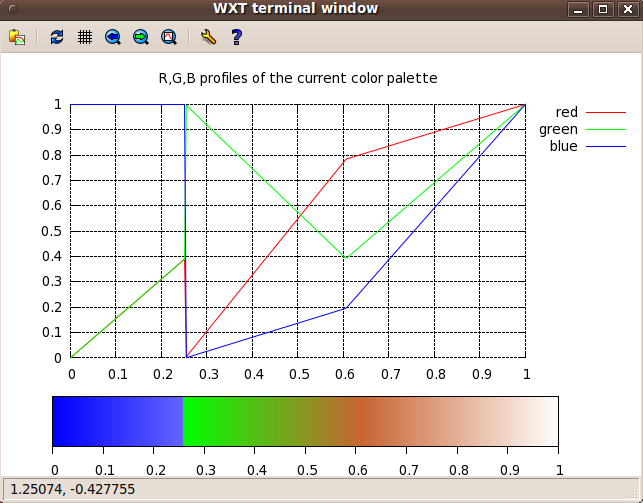Click the bright green region of palette bar

(x=205, y=421)
